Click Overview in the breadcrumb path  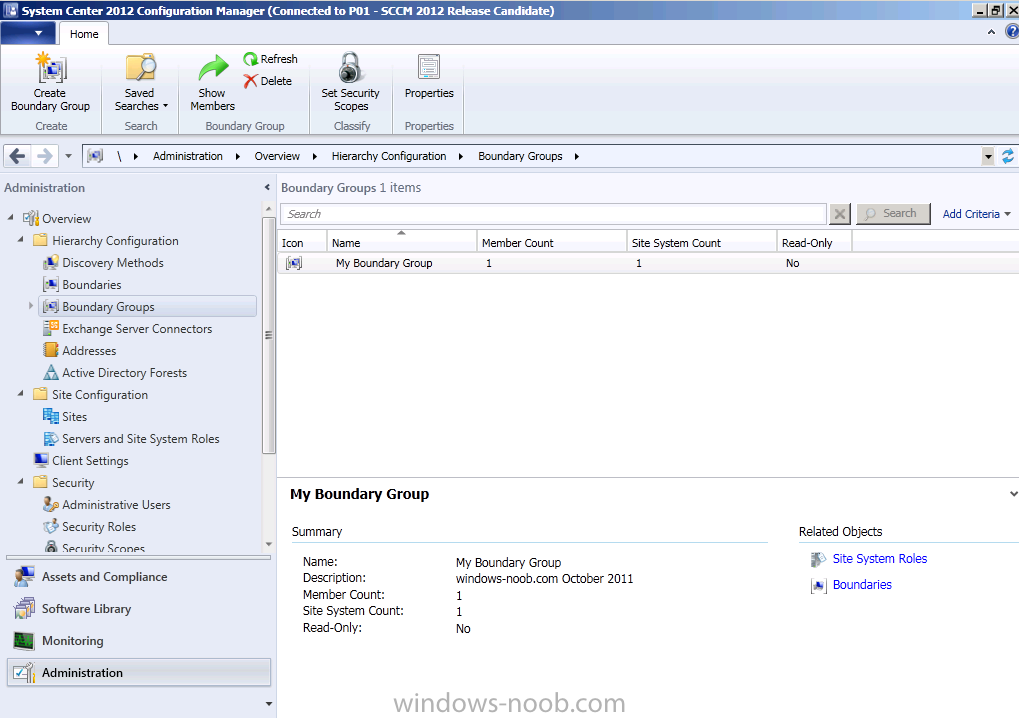277,156
